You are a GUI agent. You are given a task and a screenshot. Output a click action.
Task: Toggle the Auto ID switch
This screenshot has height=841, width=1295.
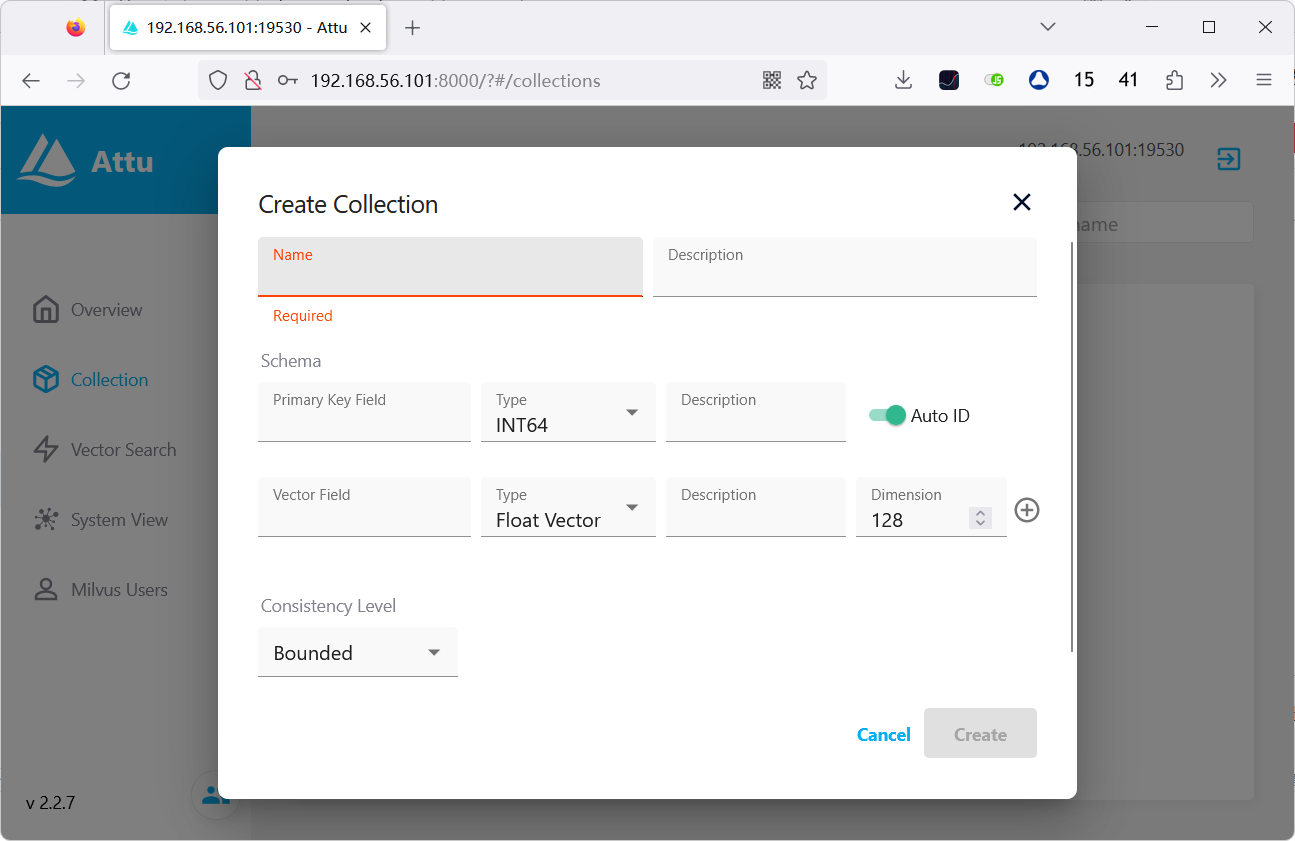pyautogui.click(x=887, y=415)
